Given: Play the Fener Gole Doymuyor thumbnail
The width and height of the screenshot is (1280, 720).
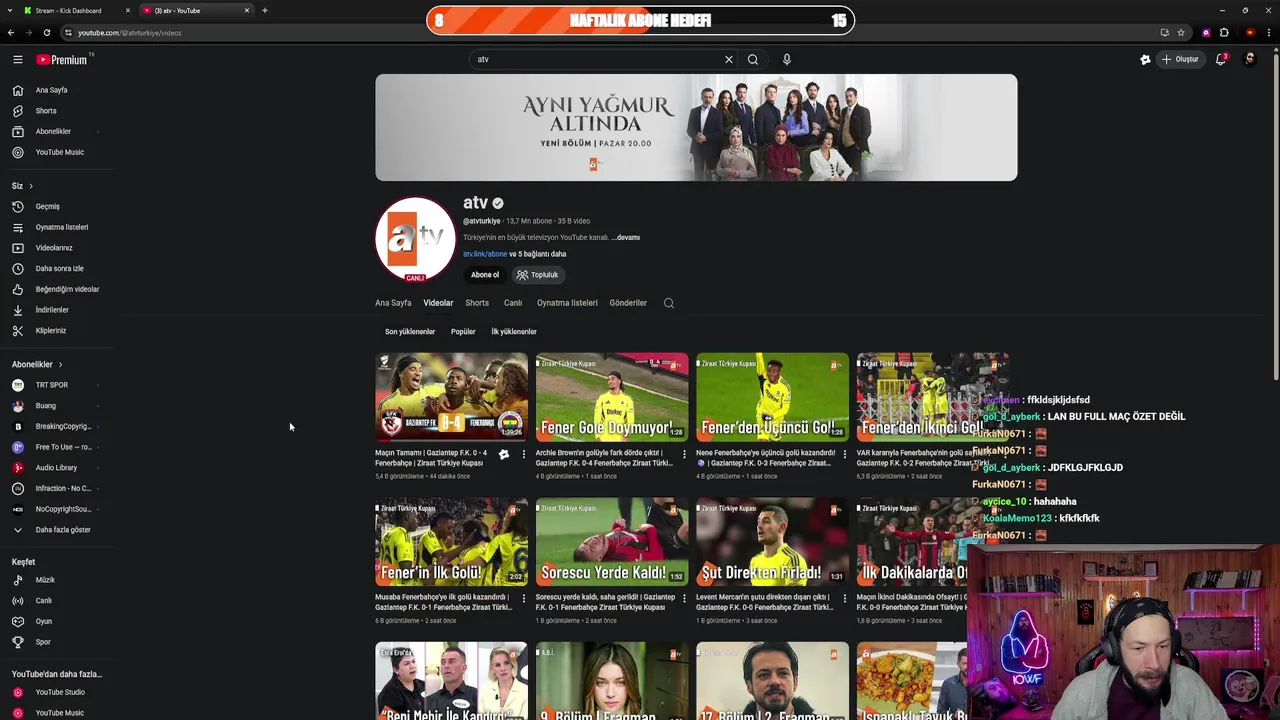Looking at the screenshot, I should click(612, 397).
